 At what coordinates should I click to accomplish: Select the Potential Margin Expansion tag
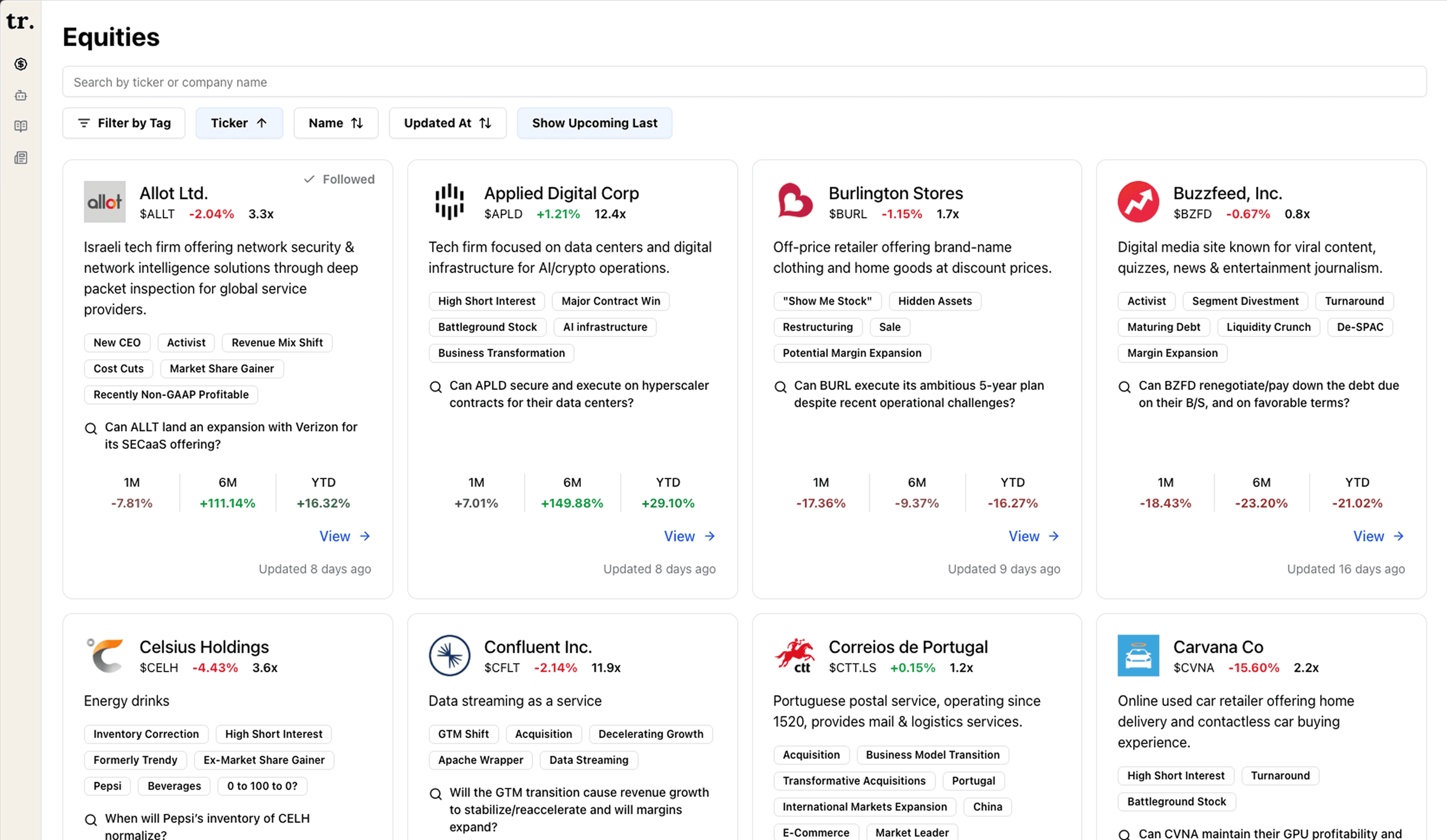coord(852,353)
